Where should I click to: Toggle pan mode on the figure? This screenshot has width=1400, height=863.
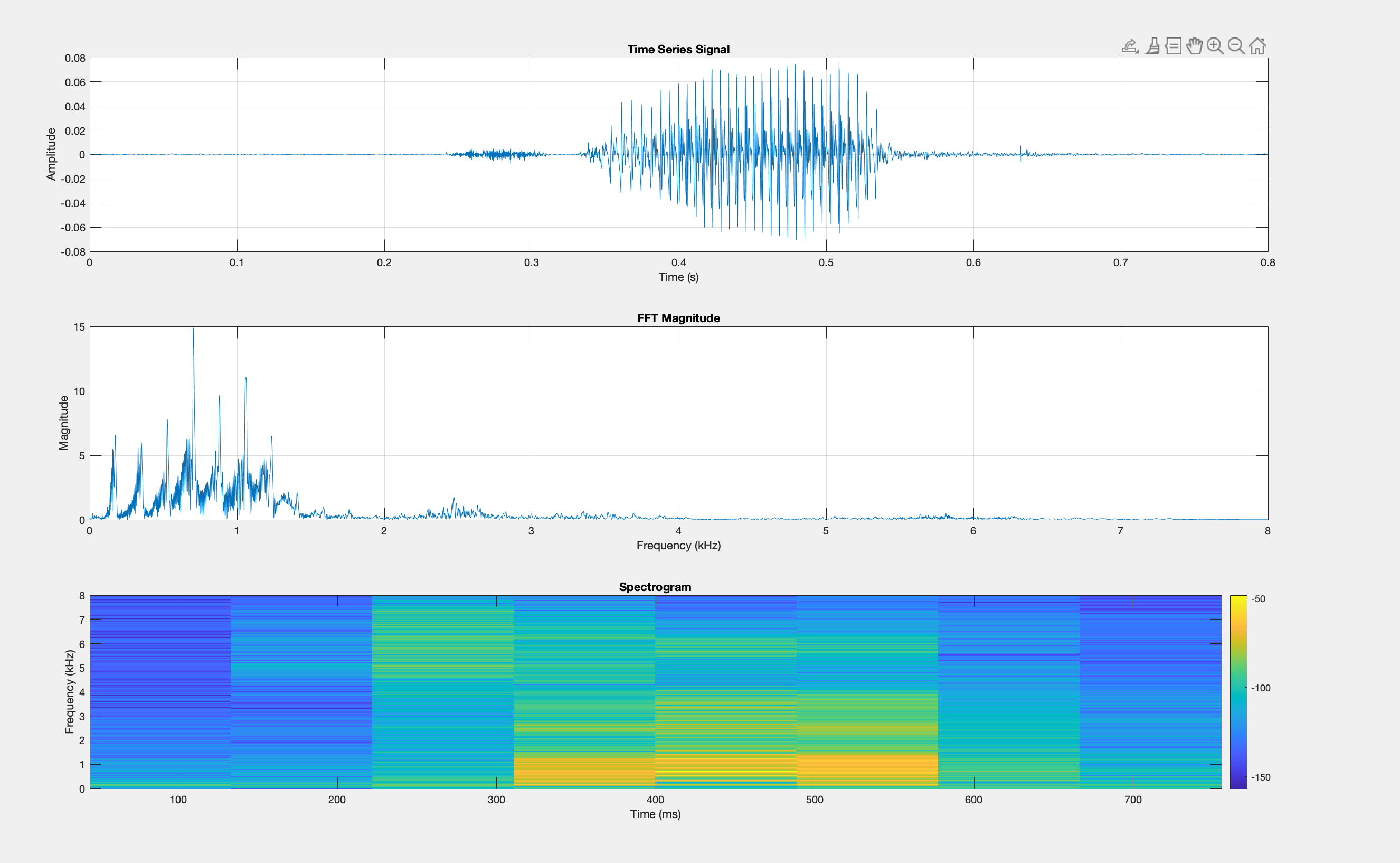(1194, 45)
